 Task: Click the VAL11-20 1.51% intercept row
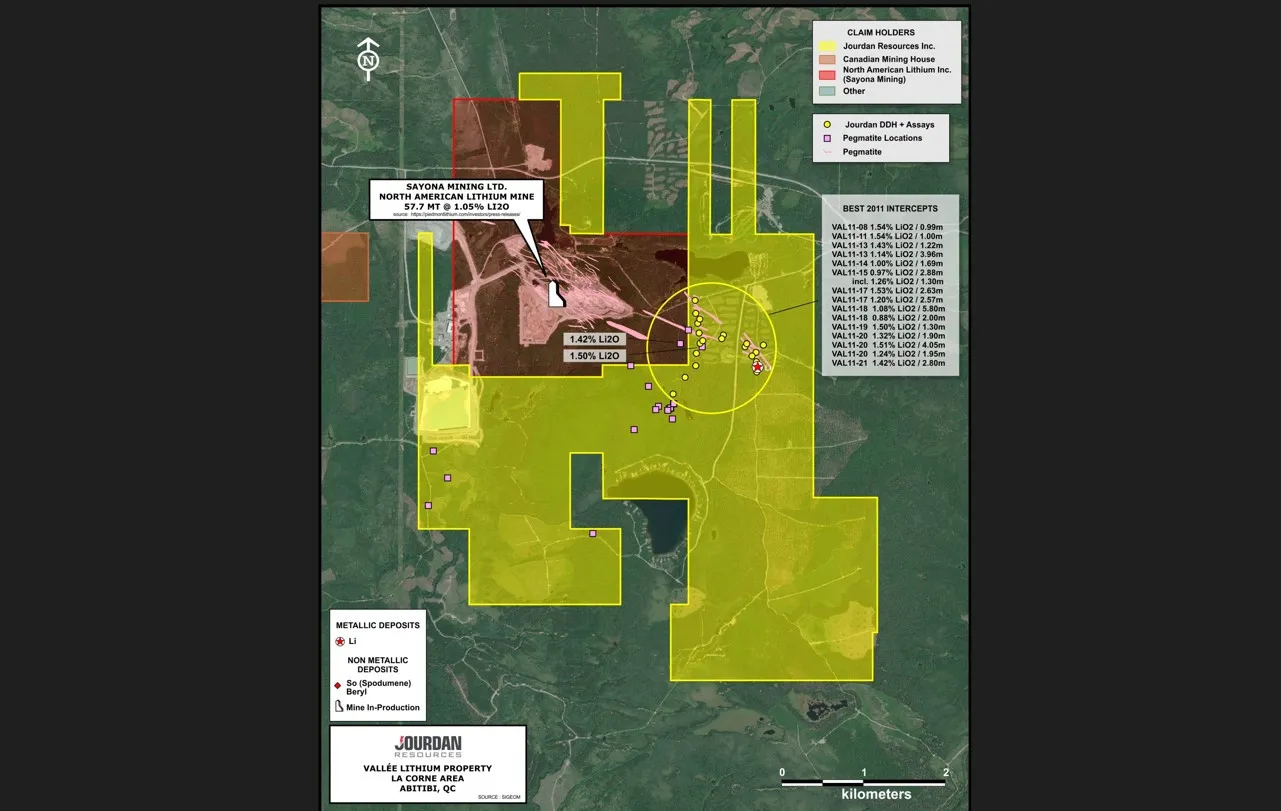tap(889, 345)
